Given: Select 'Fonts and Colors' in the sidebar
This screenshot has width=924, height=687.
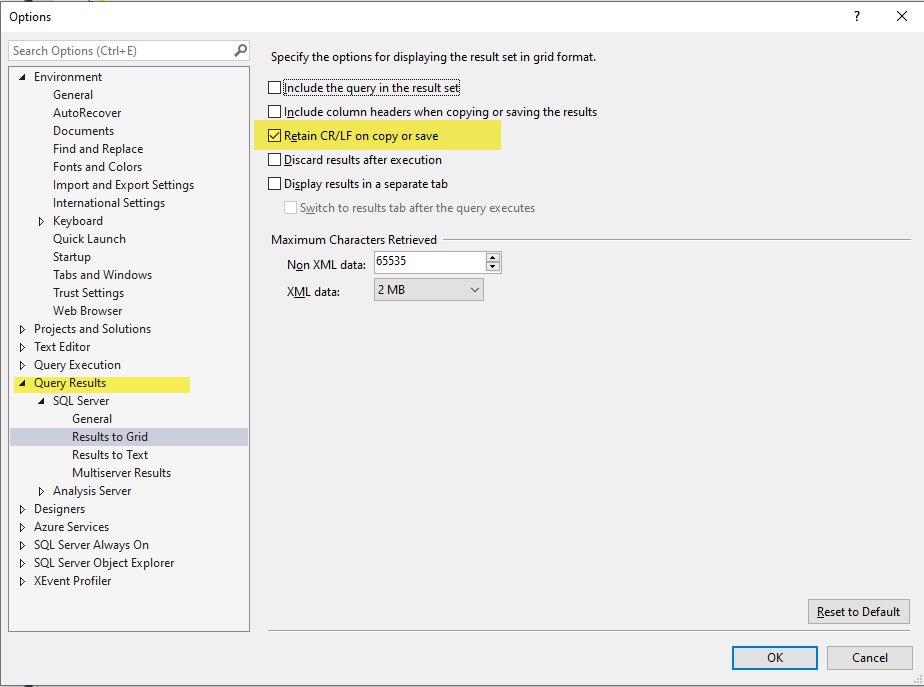Looking at the screenshot, I should (x=97, y=166).
